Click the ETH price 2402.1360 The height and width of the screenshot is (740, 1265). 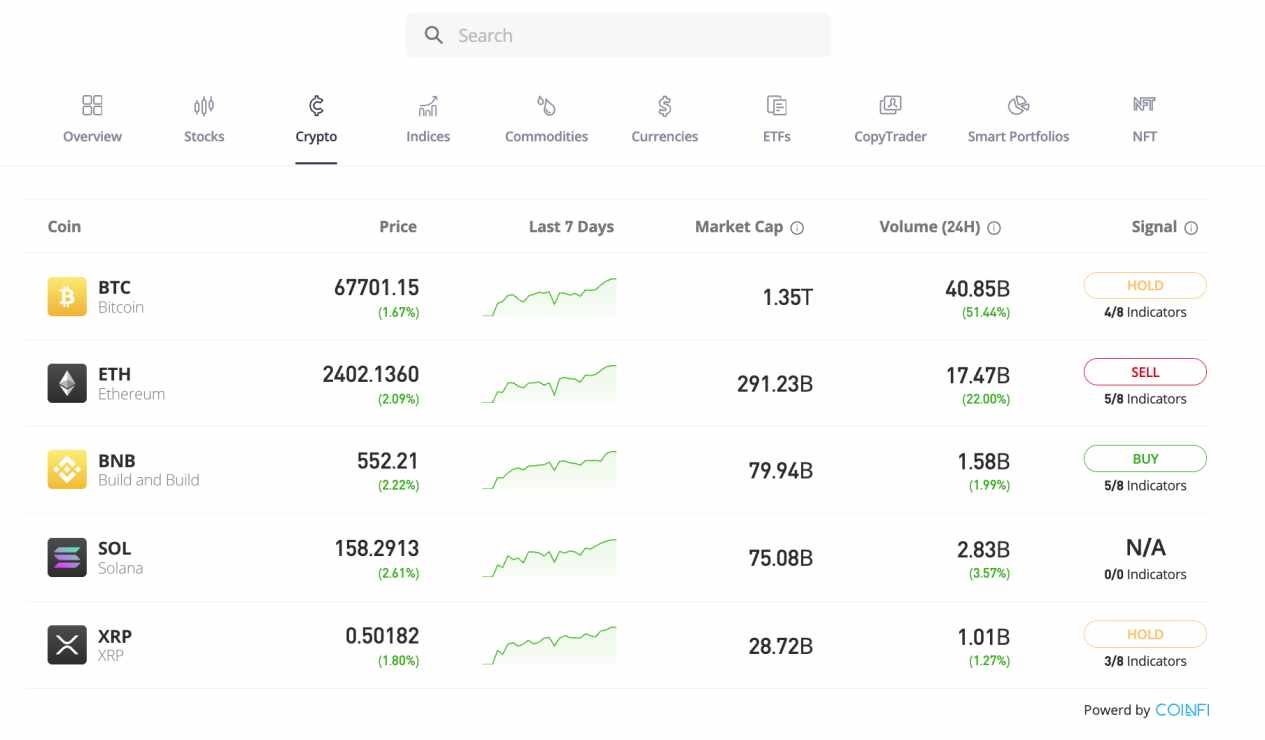[370, 374]
